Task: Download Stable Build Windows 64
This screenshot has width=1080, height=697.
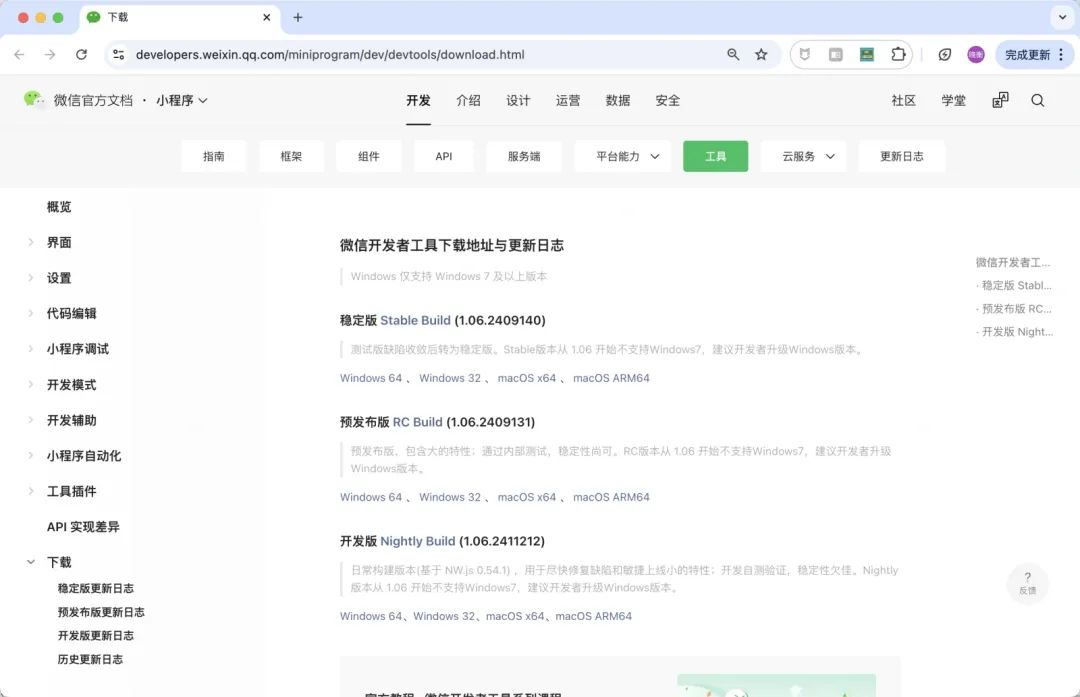Action: 371,378
